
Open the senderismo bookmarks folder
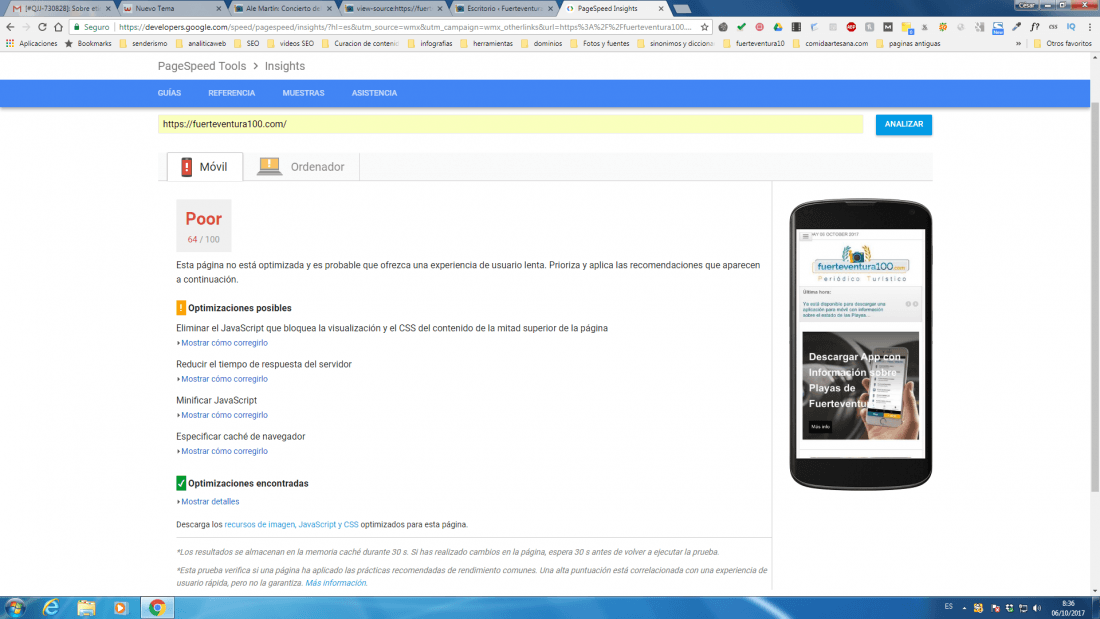(143, 44)
